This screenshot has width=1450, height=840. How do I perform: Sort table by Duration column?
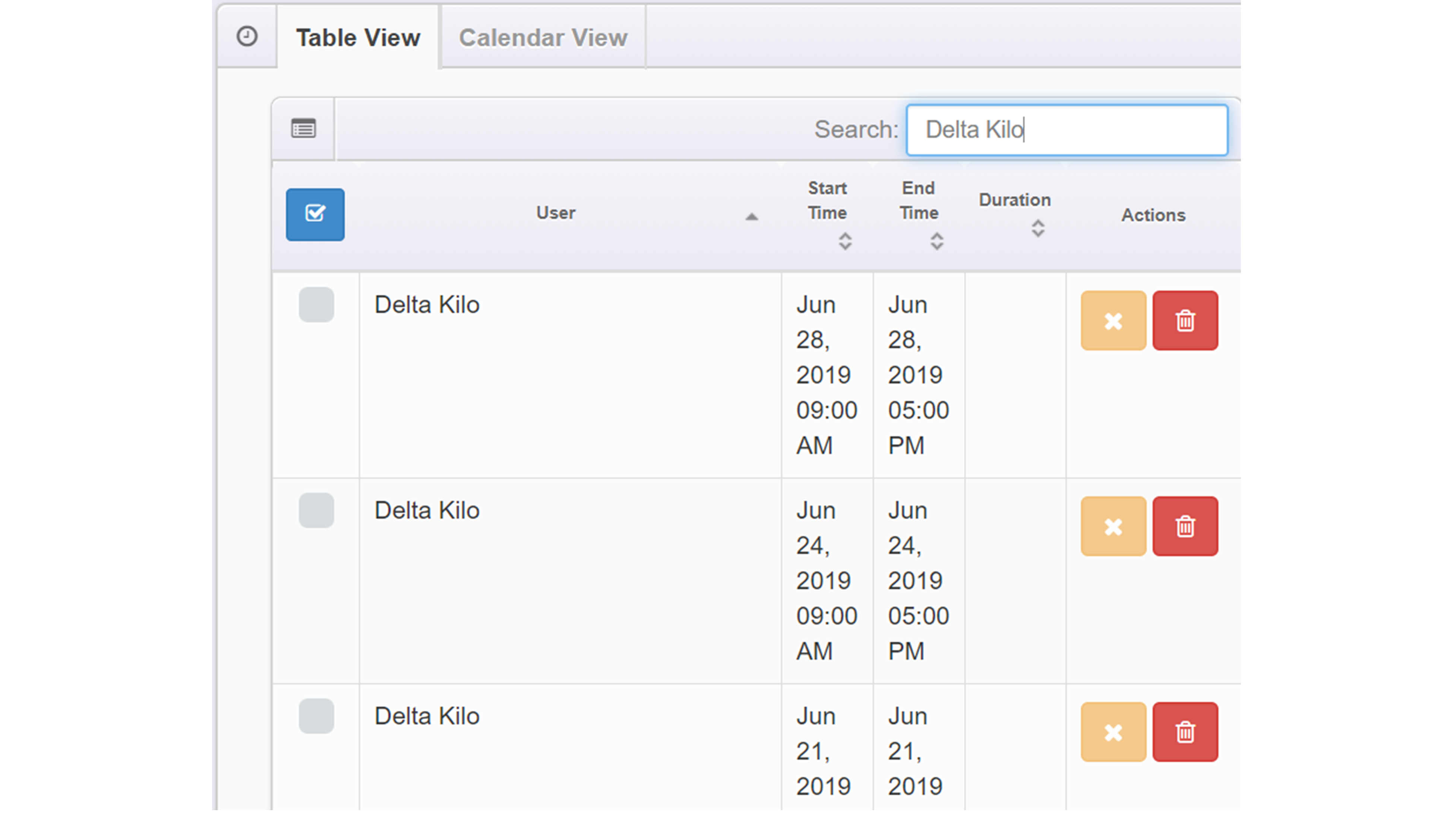[1037, 228]
